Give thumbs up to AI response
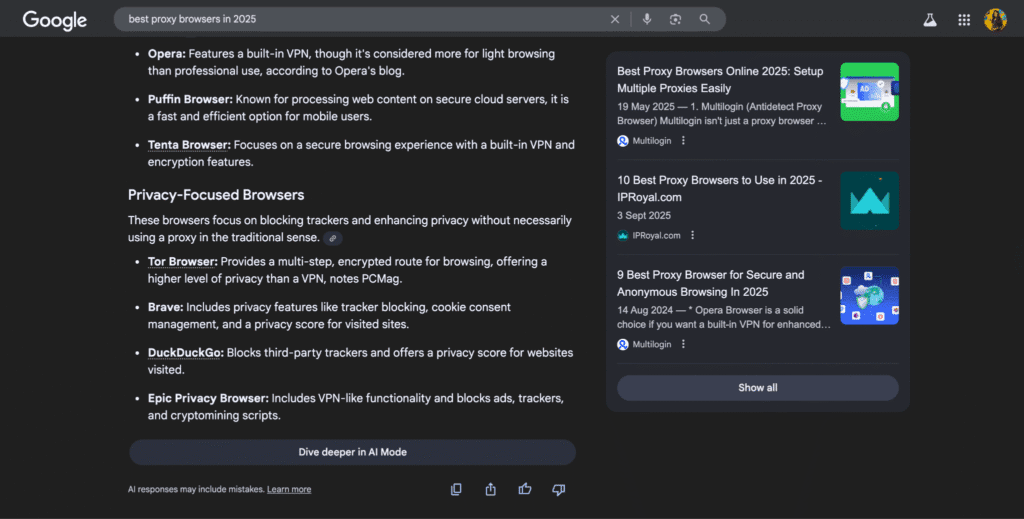Image resolution: width=1024 pixels, height=519 pixels. tap(525, 489)
